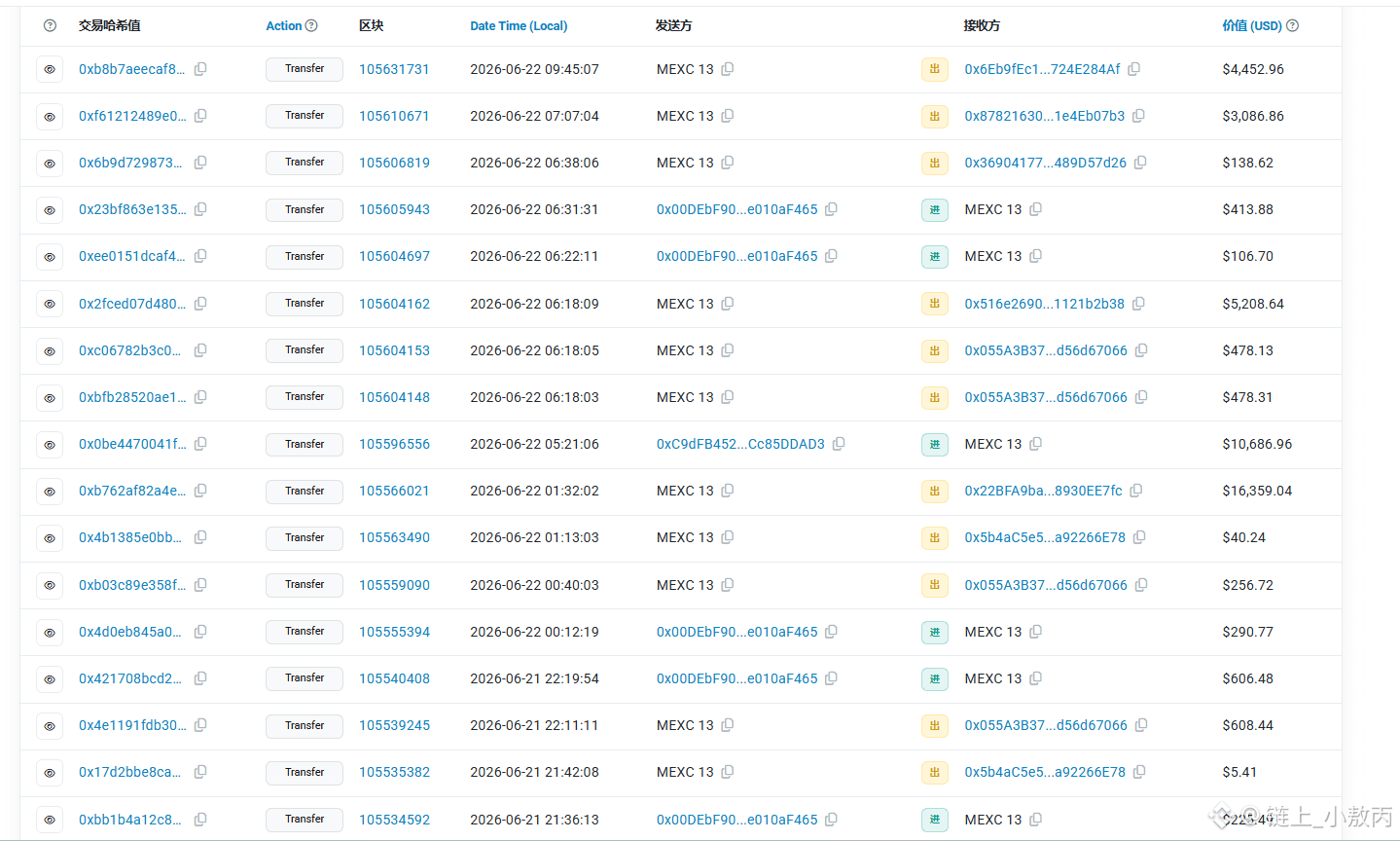Click Transfer button in block 105566021 row
This screenshot has width=1400, height=841.
(305, 491)
